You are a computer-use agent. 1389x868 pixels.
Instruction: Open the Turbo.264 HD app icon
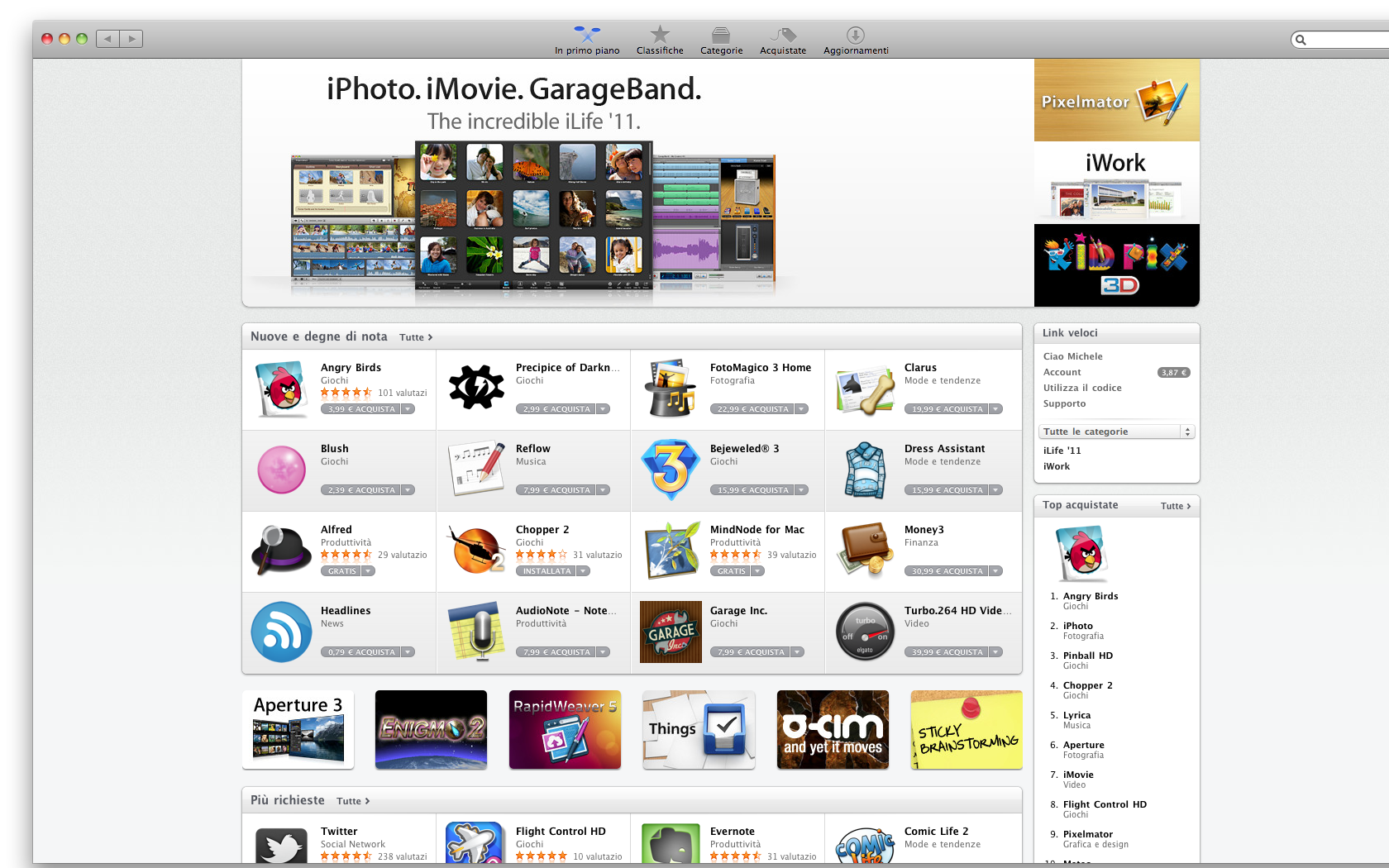tap(865, 632)
